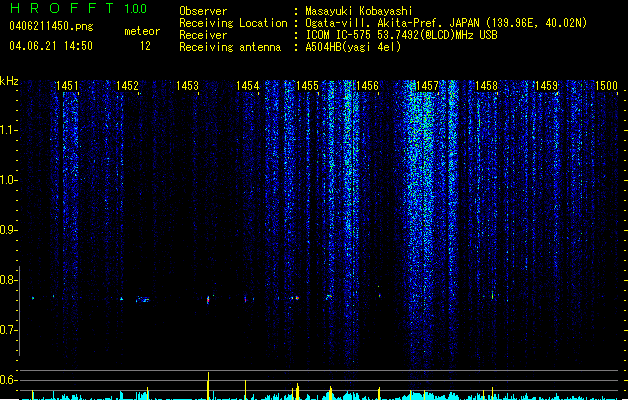The height and width of the screenshot is (400, 629).
Task: Click the meteor echo blob just after 1452
Action: click(x=142, y=299)
